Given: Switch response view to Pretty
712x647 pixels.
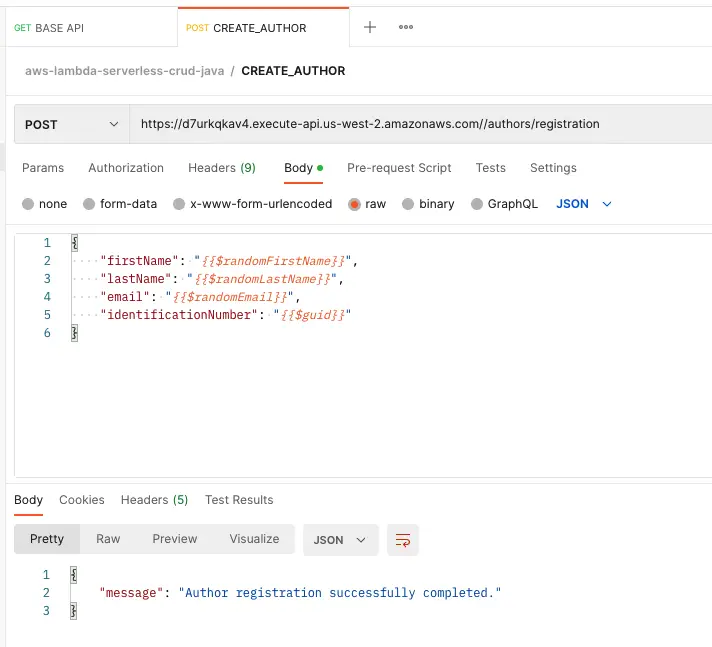Looking at the screenshot, I should point(47,539).
